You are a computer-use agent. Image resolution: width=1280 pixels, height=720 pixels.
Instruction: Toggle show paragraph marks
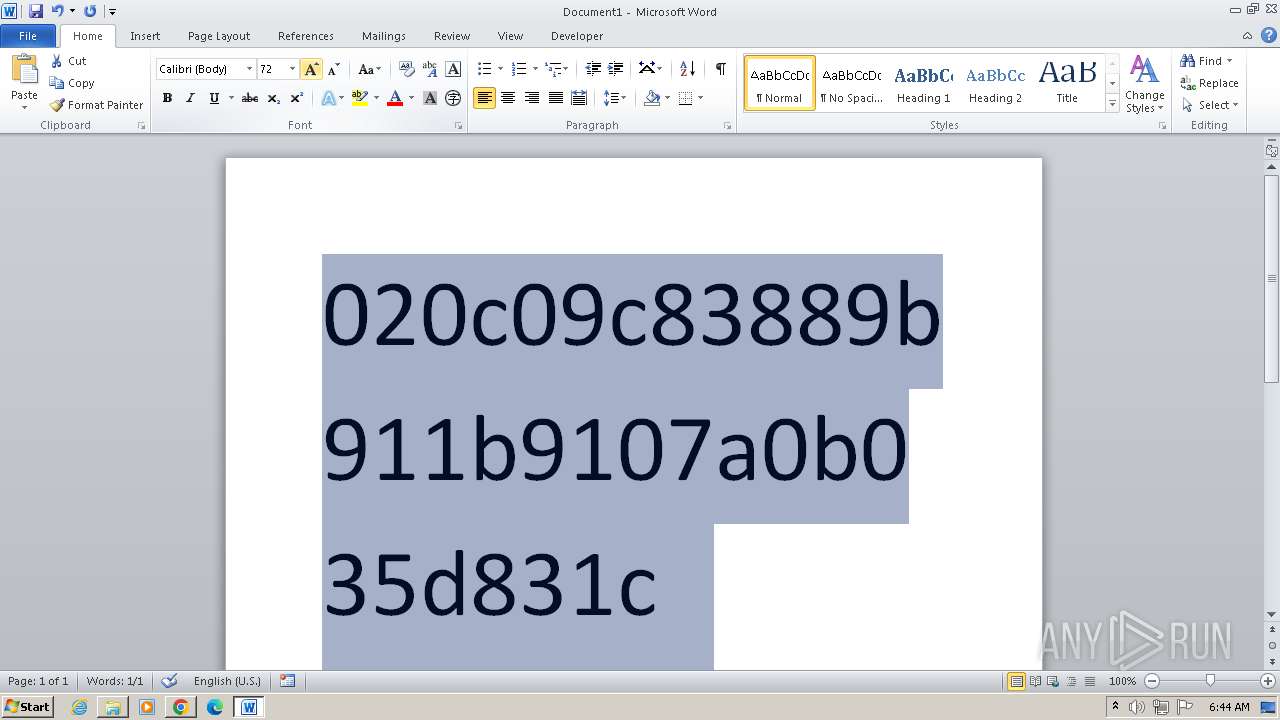[720, 69]
